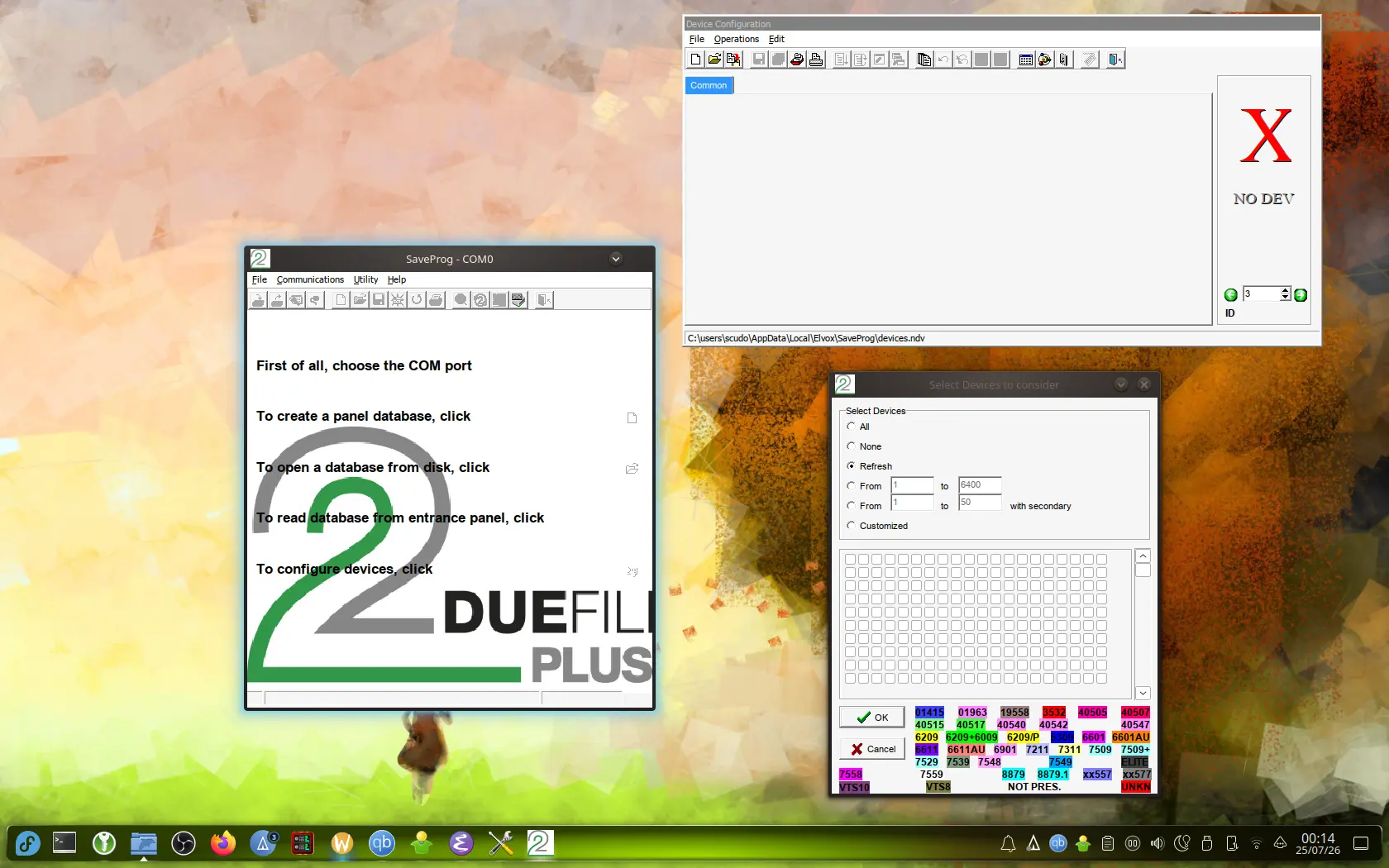Click Save floppy icon in SaveProg toolbar
The width and height of the screenshot is (1389, 868).
click(379, 300)
